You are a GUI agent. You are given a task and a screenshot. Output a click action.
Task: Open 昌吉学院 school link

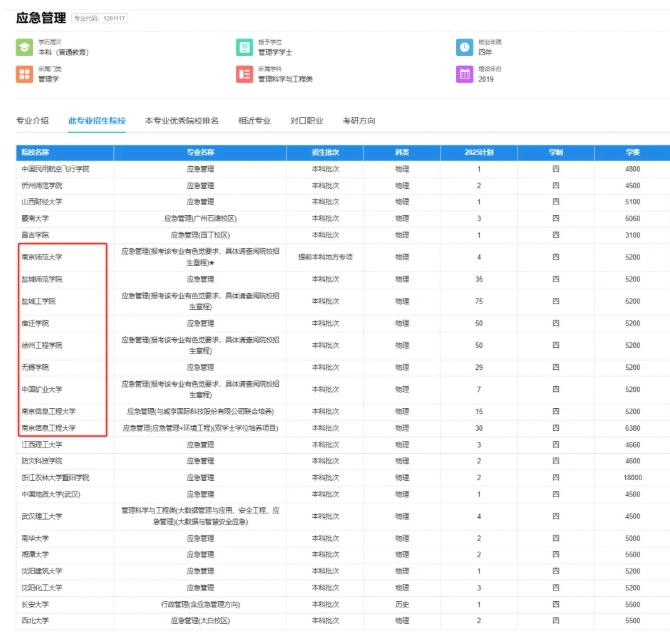(x=35, y=235)
